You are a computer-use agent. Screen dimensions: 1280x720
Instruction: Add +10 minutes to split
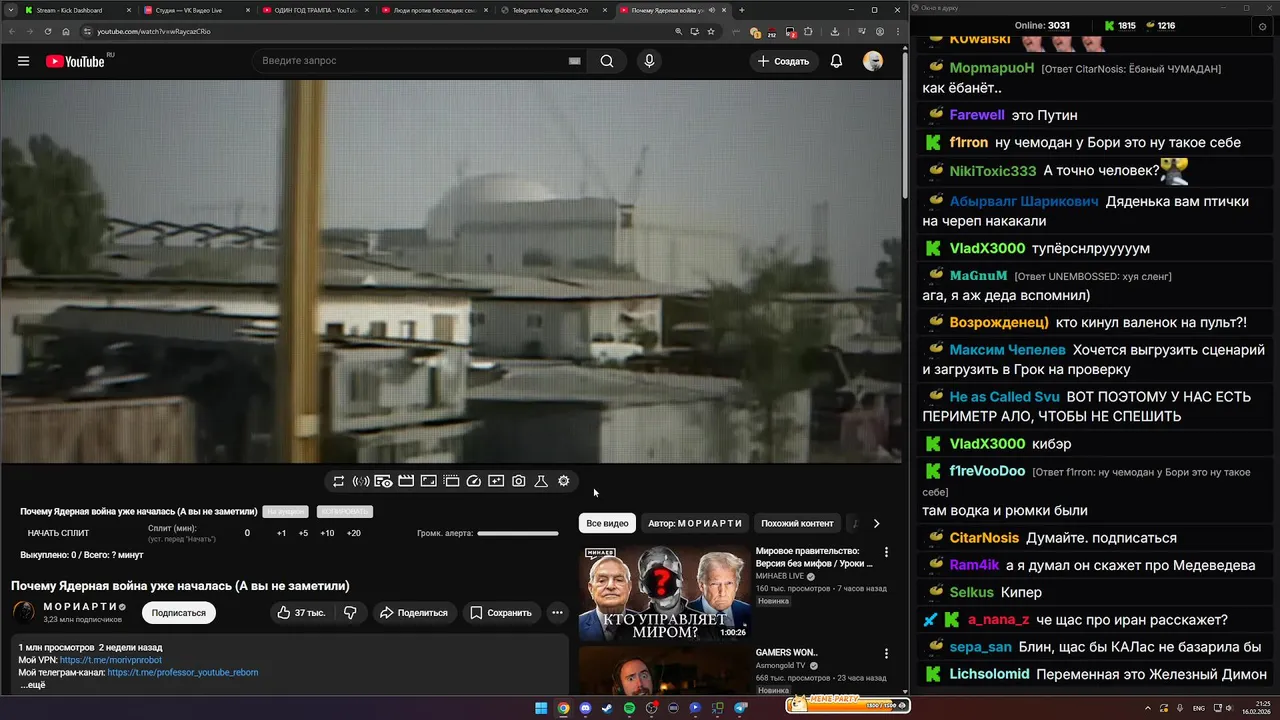[327, 533]
